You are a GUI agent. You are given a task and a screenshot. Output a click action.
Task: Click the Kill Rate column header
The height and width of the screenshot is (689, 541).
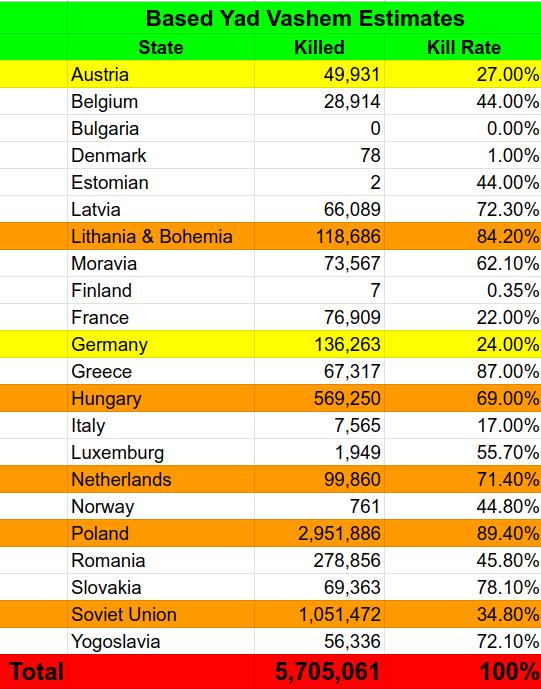[x=463, y=47]
